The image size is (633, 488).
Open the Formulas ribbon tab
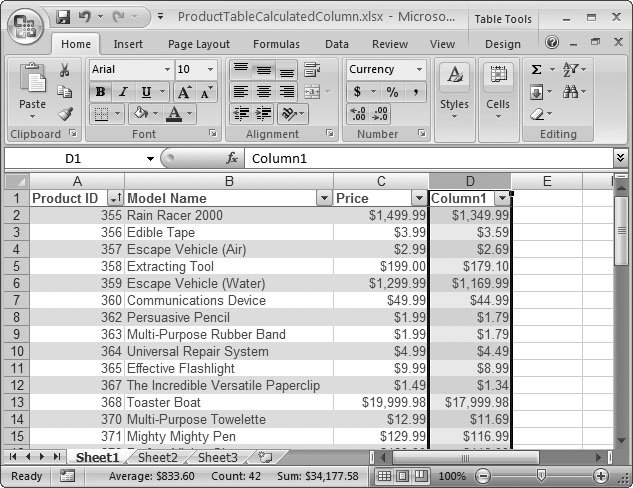coord(276,44)
